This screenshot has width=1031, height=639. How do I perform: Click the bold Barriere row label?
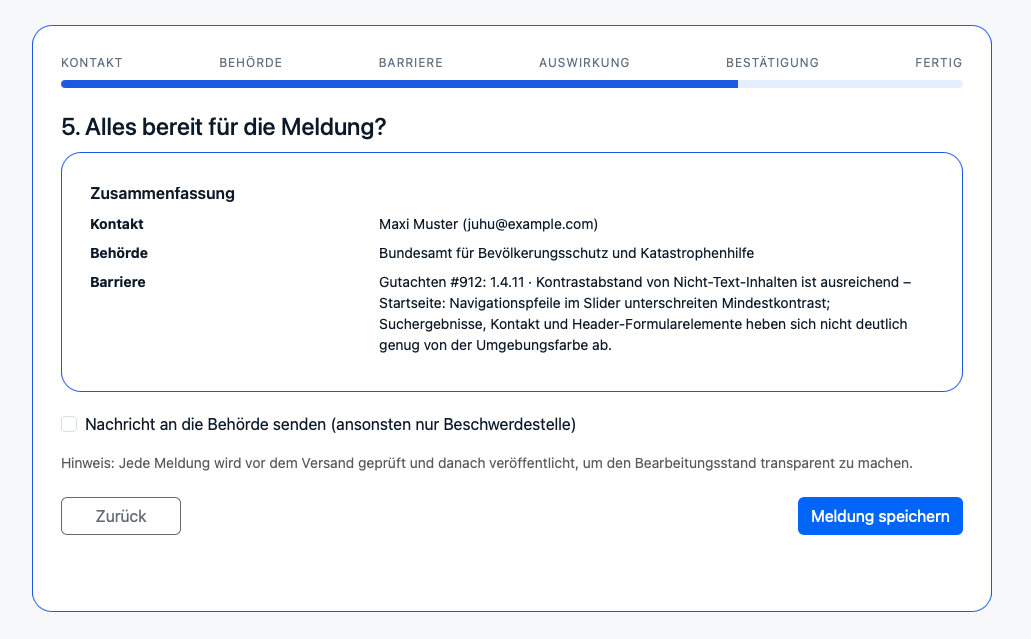pos(118,282)
